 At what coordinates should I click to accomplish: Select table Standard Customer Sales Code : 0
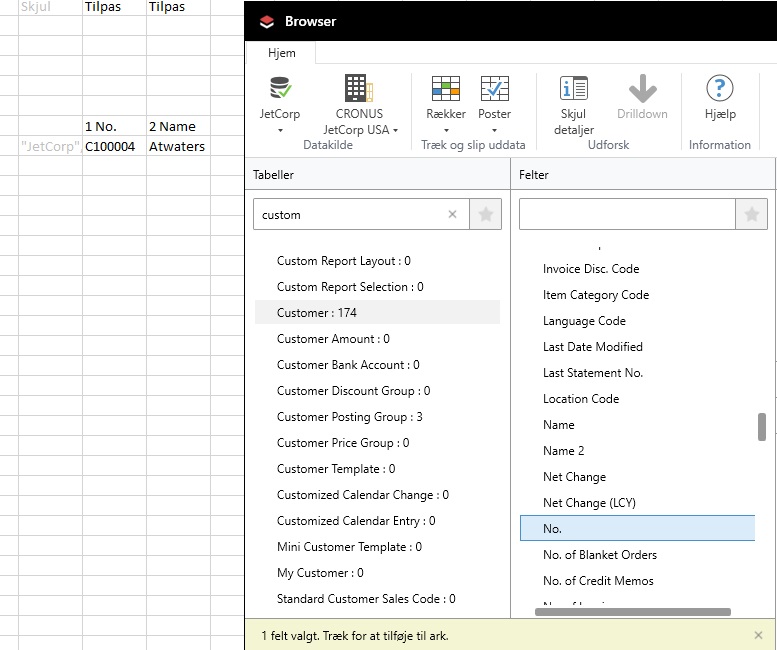(x=366, y=599)
